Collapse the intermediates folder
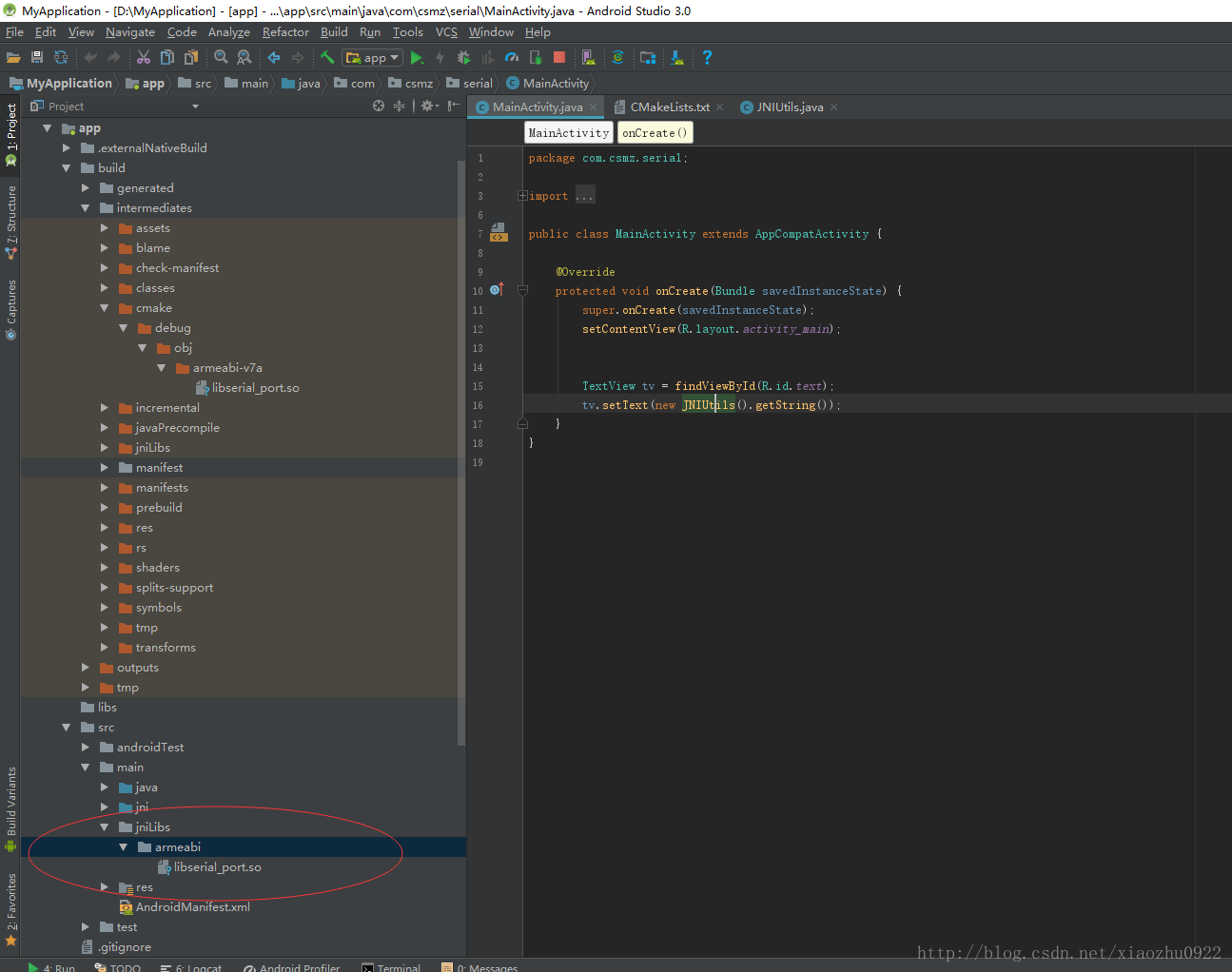 tap(86, 208)
